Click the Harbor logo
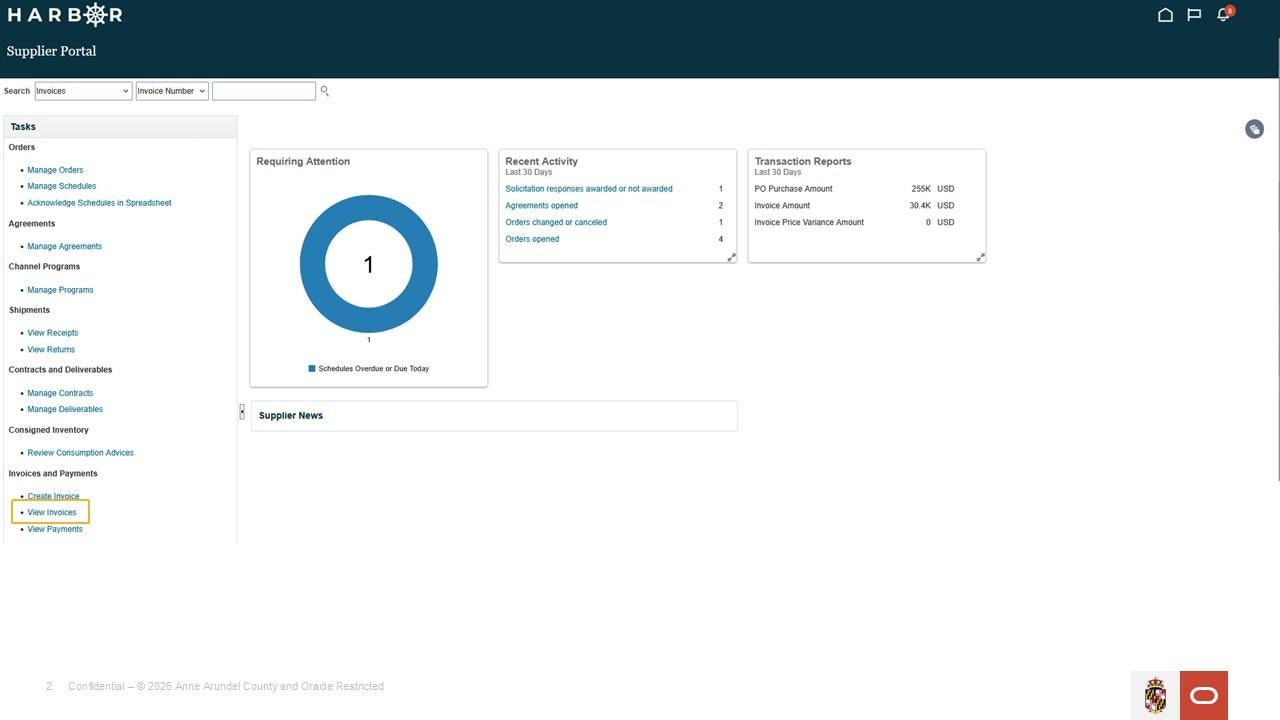1280x720 pixels. click(65, 15)
